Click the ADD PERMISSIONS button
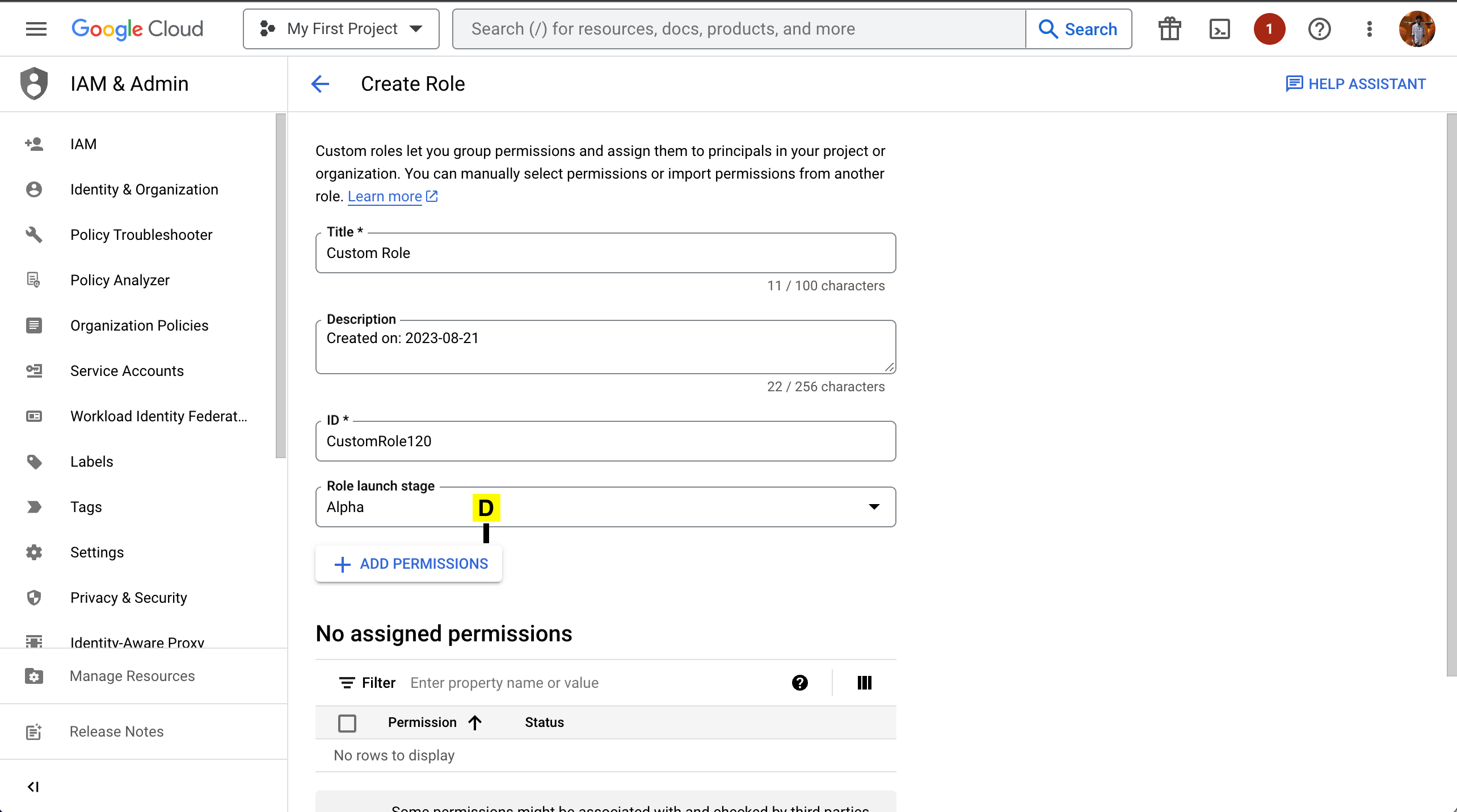This screenshot has height=812, width=1457. pyautogui.click(x=409, y=564)
